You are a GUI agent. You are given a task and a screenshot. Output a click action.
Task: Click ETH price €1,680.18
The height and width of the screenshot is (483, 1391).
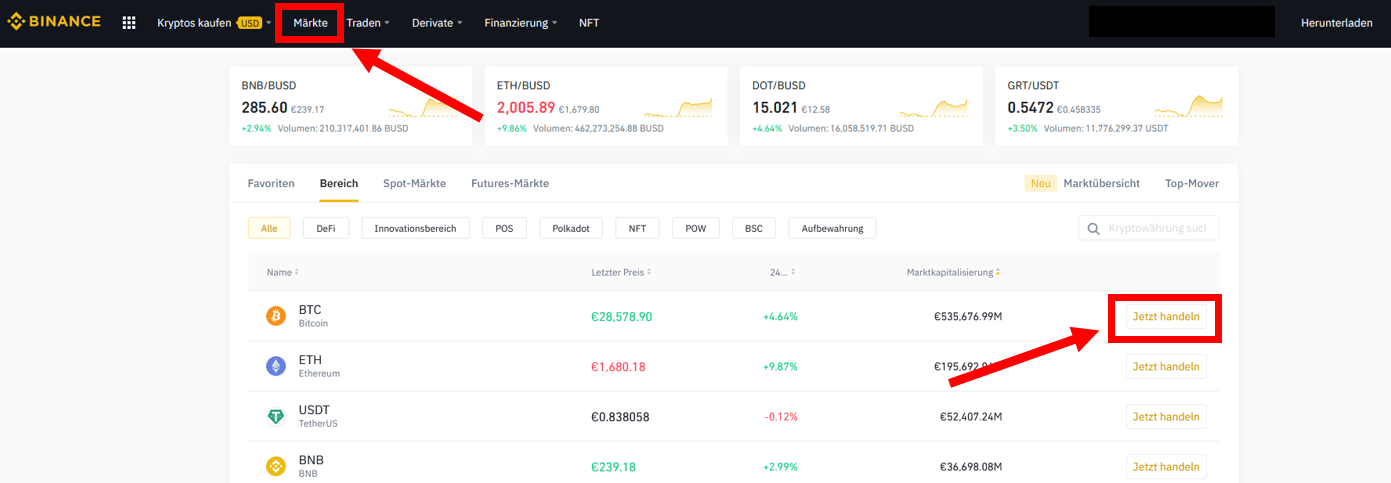click(x=618, y=366)
